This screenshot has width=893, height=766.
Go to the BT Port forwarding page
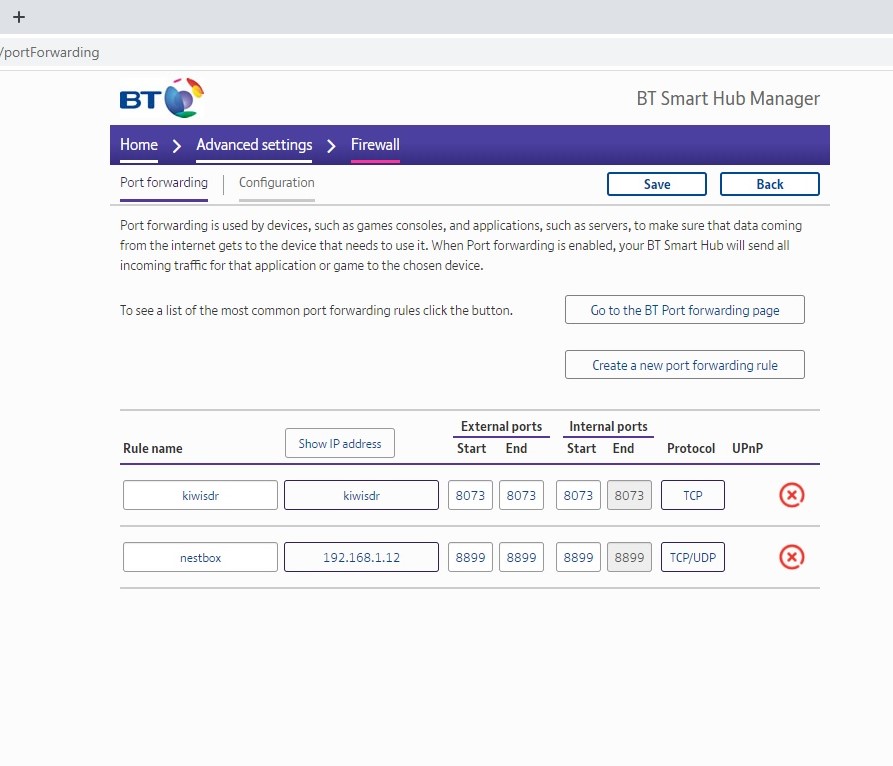(684, 310)
